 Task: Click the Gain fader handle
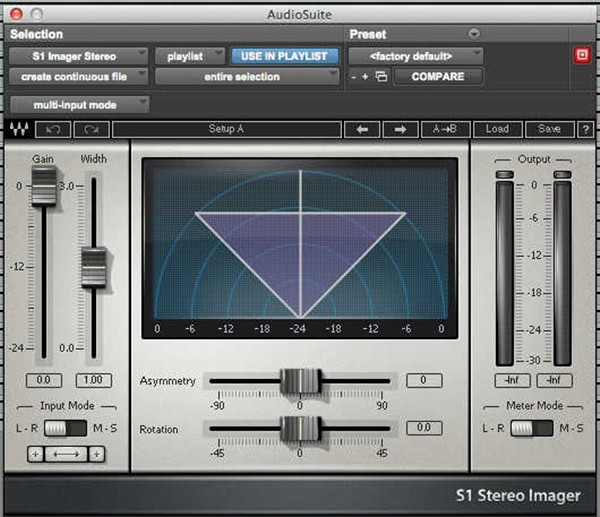pyautogui.click(x=44, y=186)
